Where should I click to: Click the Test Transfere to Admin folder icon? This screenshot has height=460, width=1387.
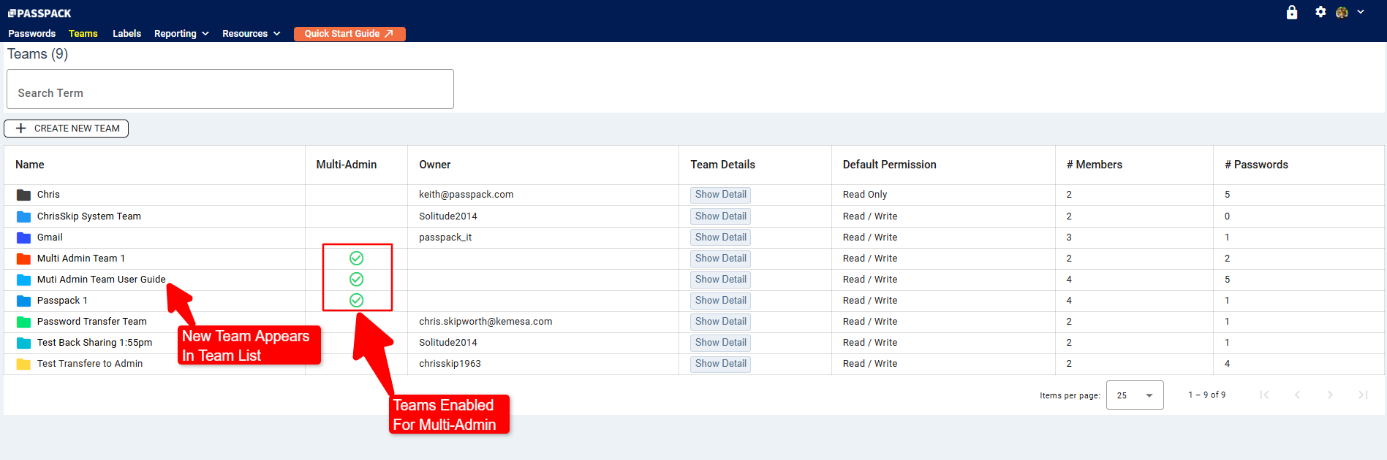coord(24,363)
